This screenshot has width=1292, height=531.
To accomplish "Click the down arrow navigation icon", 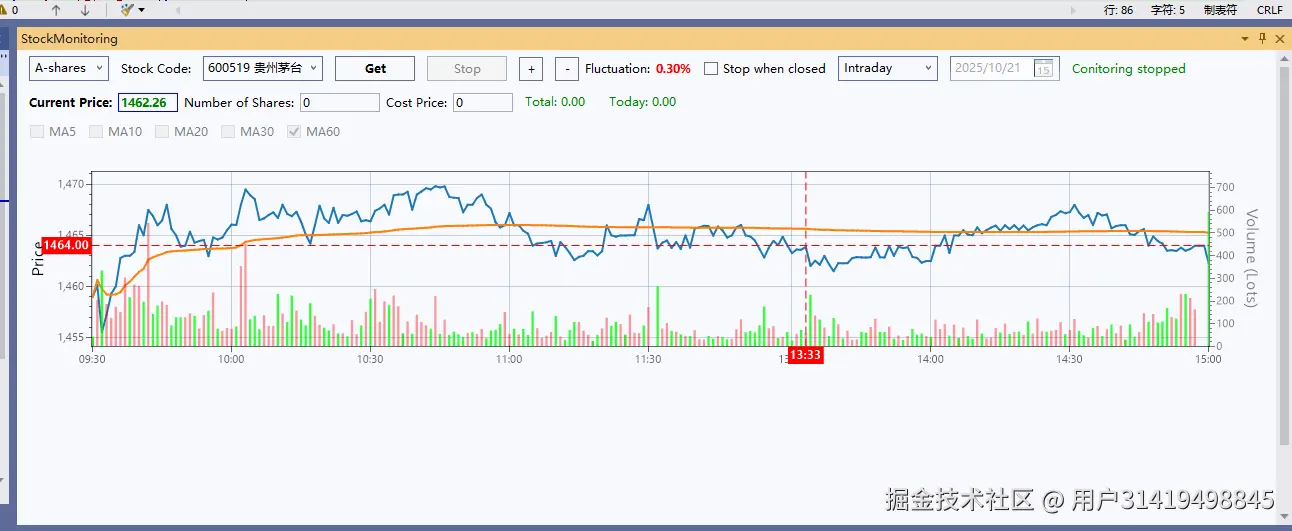I will [85, 10].
